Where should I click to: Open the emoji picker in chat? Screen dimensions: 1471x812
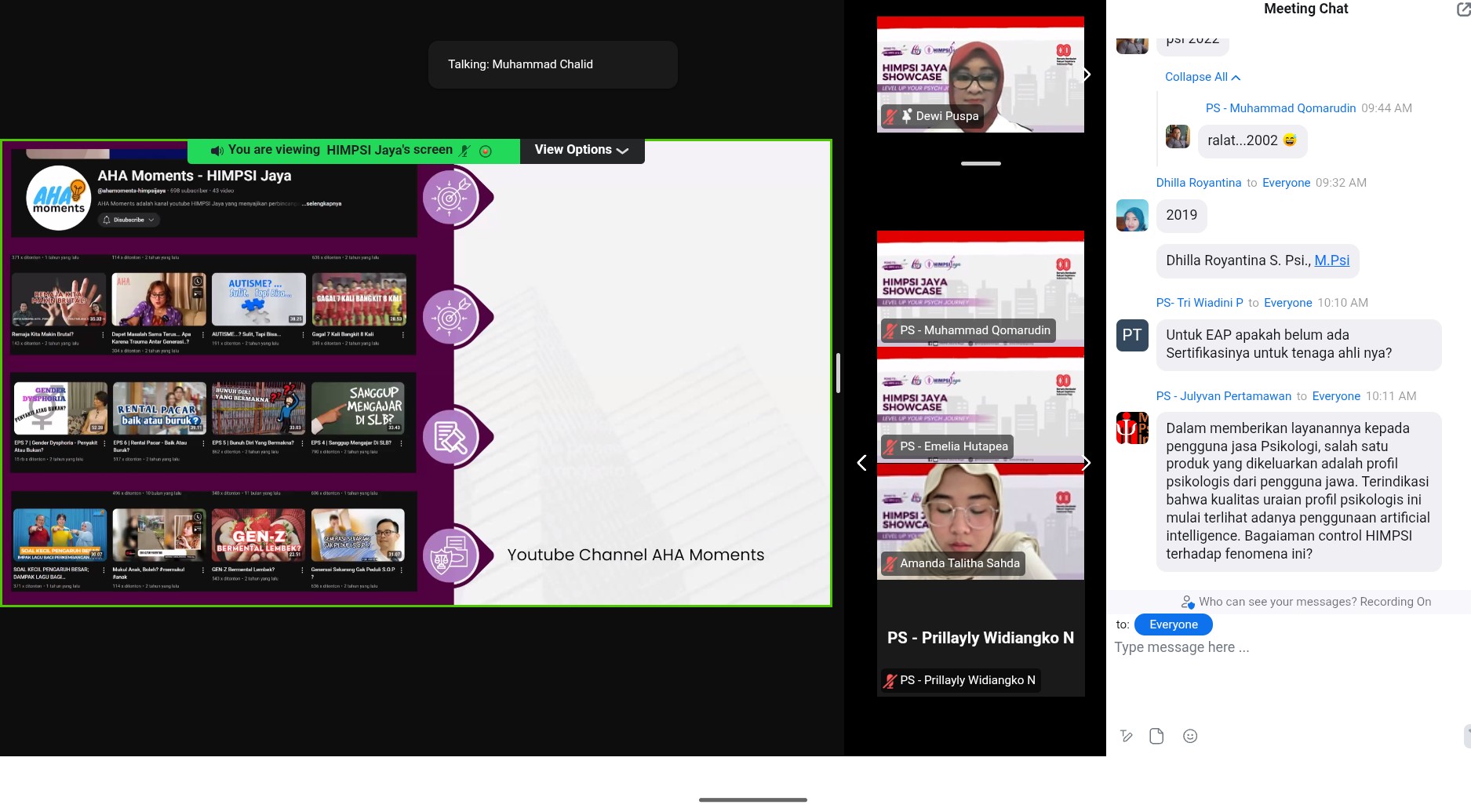click(x=1190, y=736)
